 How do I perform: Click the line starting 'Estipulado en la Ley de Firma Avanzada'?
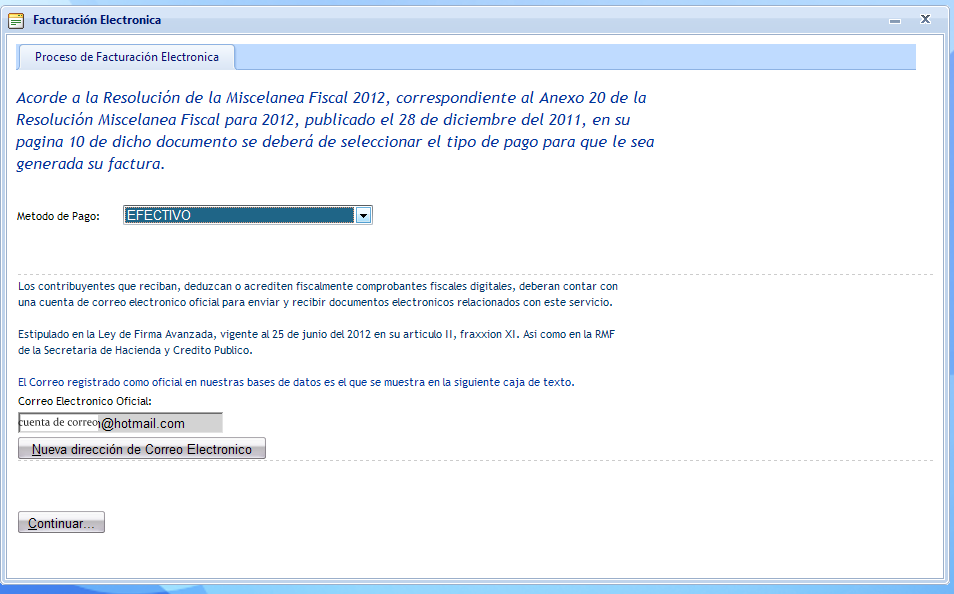[316, 334]
